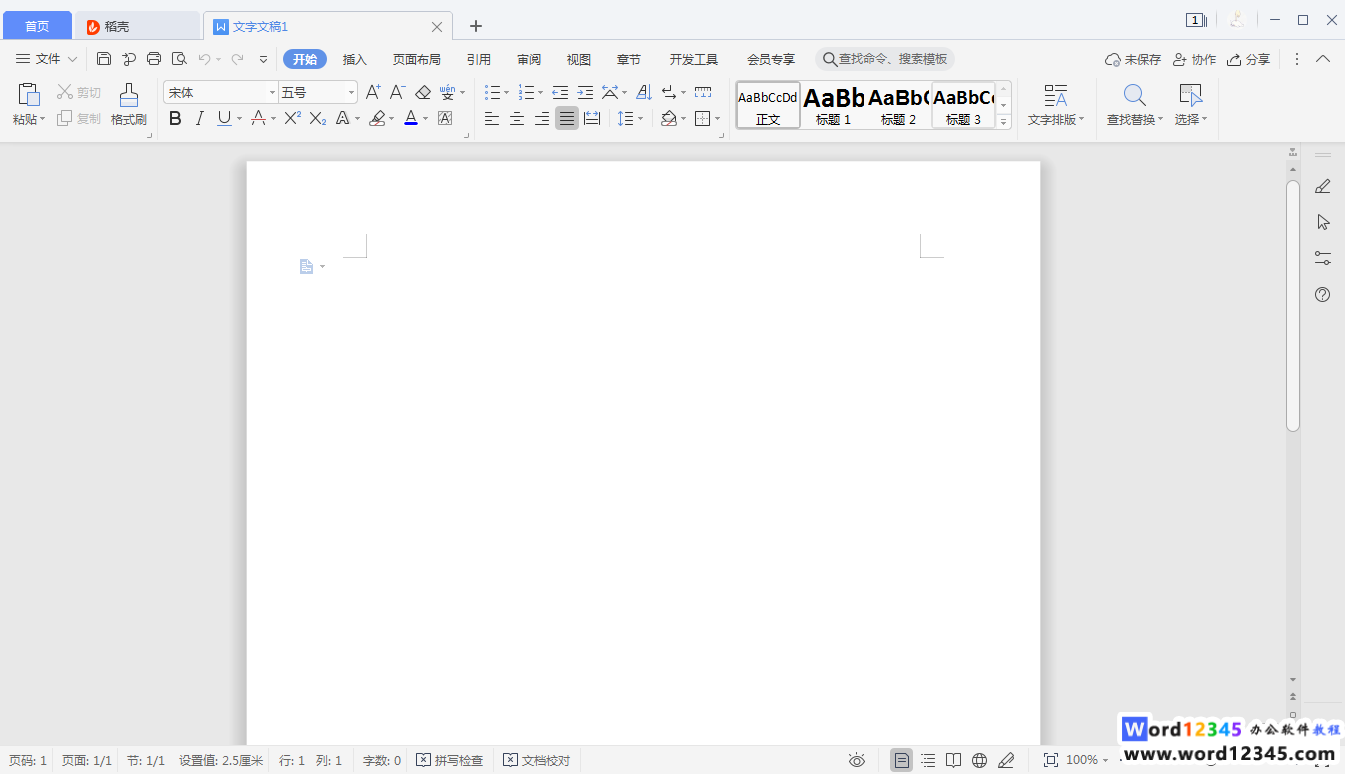Image resolution: width=1345 pixels, height=774 pixels.
Task: Switch to the References (引用) tab
Action: (479, 60)
